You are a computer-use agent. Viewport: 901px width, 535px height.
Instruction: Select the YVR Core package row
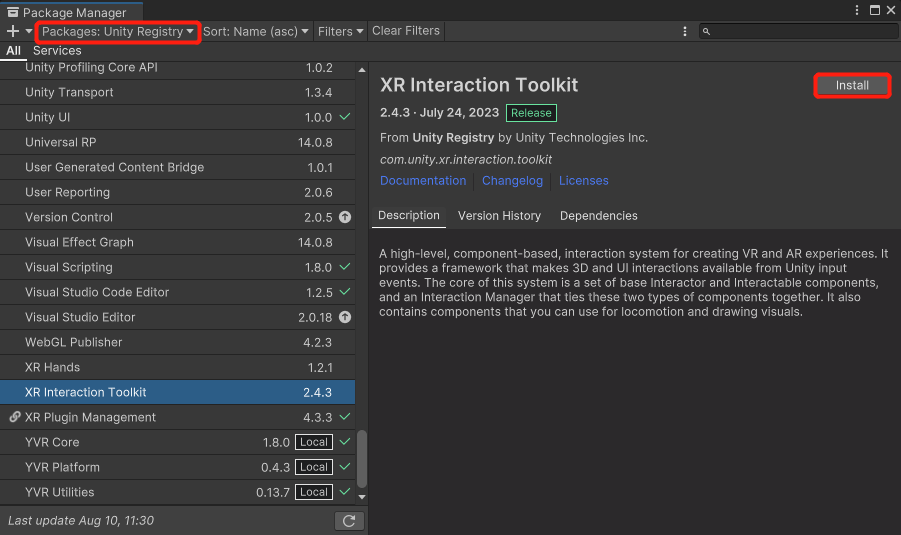coord(178,442)
